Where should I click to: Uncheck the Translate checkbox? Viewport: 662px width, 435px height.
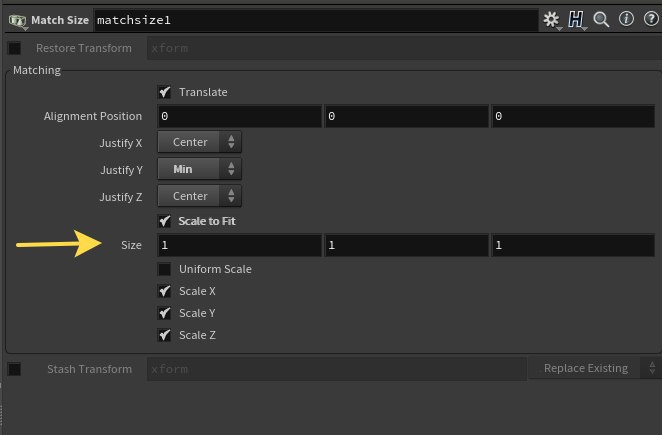pos(164,92)
